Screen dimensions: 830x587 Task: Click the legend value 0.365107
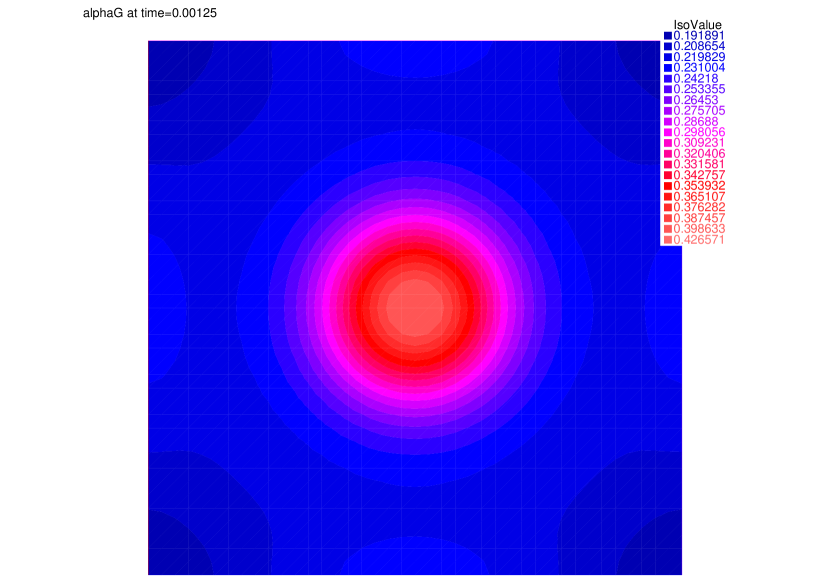tap(699, 196)
